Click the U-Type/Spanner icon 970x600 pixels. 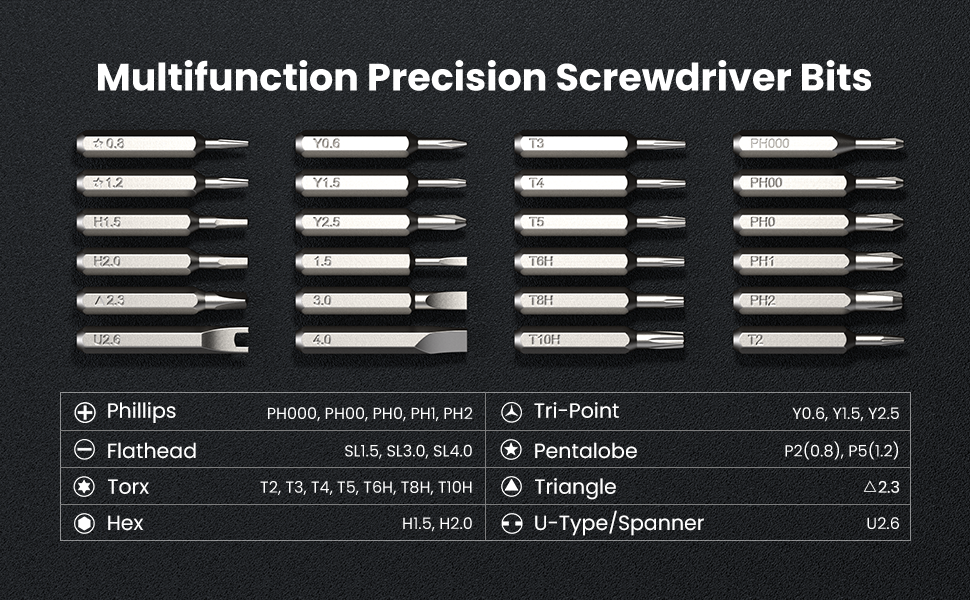tap(511, 523)
